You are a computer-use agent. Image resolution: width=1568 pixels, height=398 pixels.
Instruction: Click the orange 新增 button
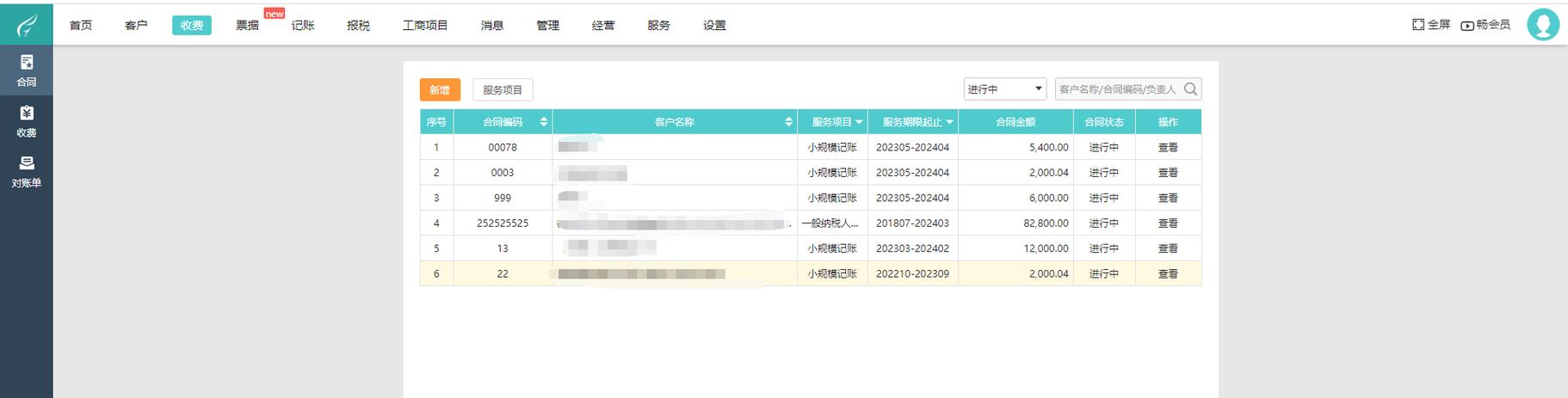tap(440, 89)
